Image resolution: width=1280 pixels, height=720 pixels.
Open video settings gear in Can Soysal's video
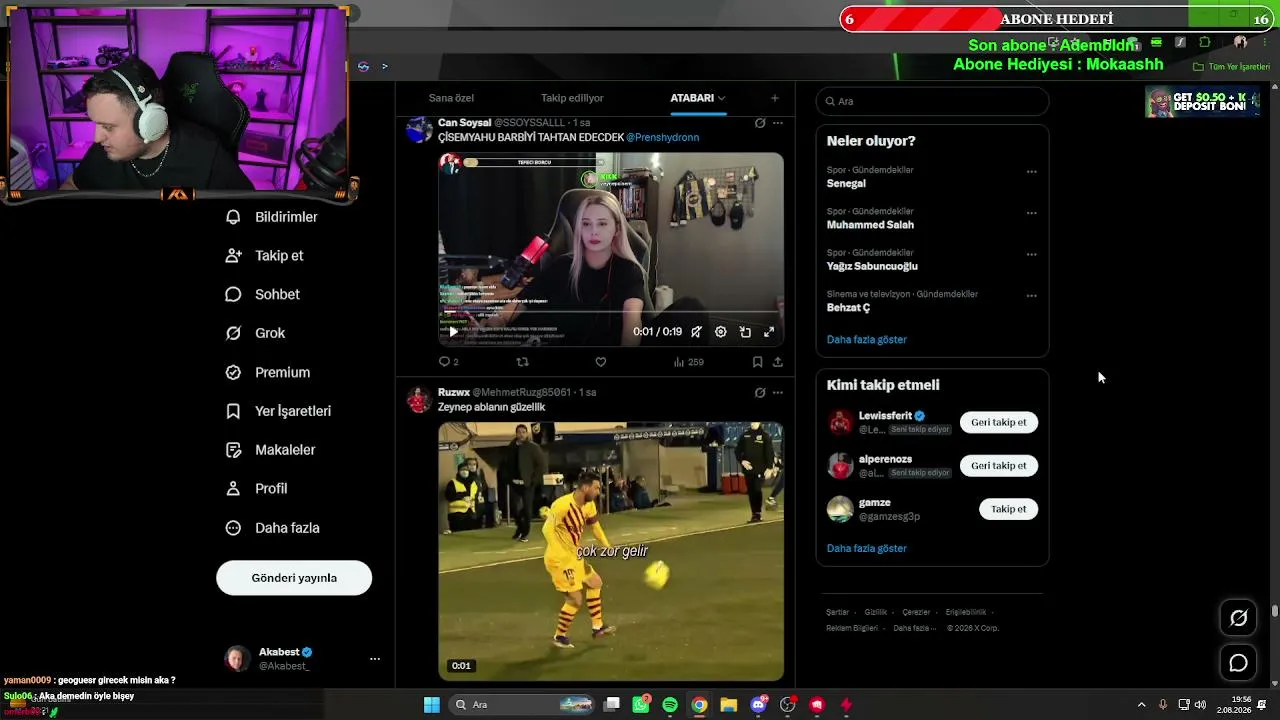[720, 332]
